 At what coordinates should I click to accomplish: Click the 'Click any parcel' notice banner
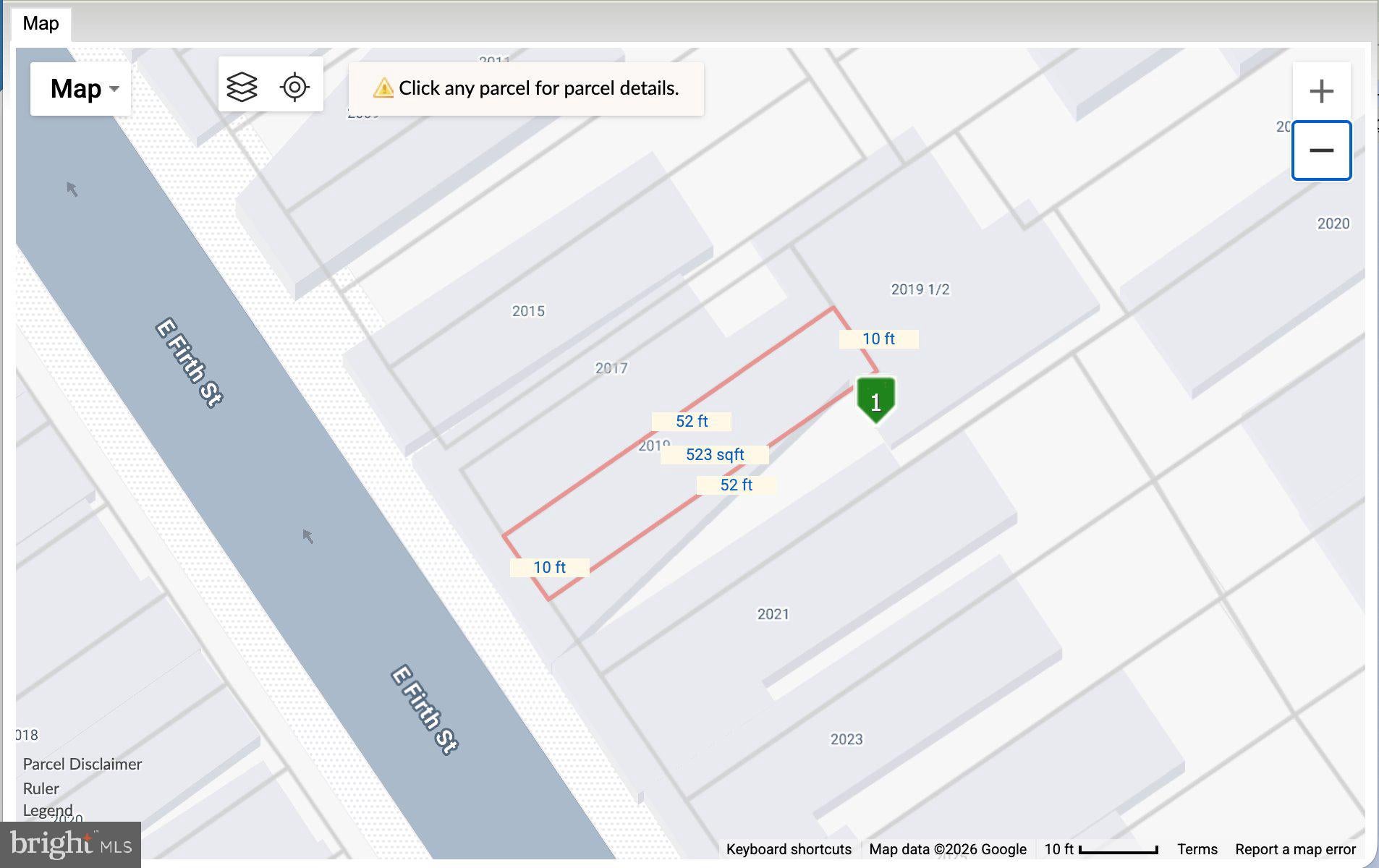[526, 88]
